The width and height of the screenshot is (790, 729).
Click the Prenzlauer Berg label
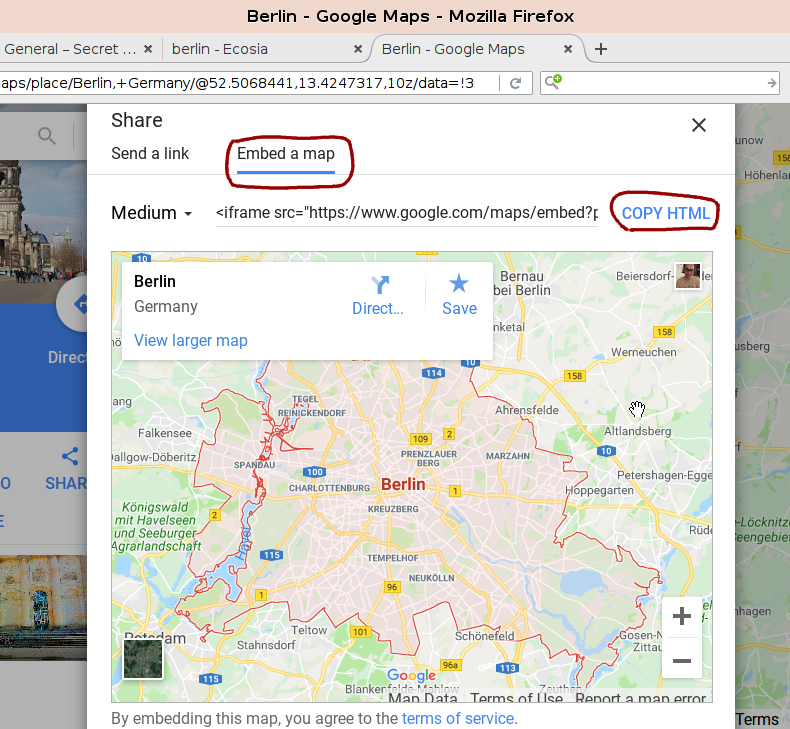tap(429, 458)
